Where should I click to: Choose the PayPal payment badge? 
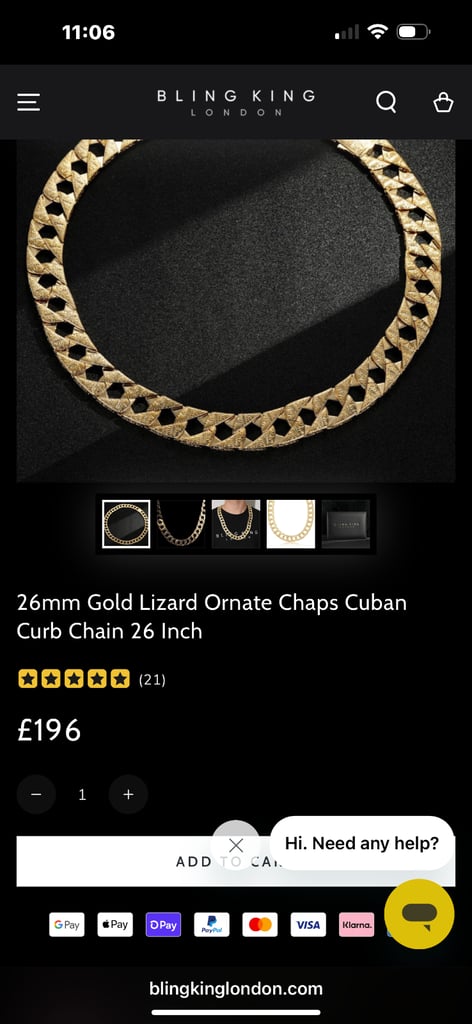212,925
